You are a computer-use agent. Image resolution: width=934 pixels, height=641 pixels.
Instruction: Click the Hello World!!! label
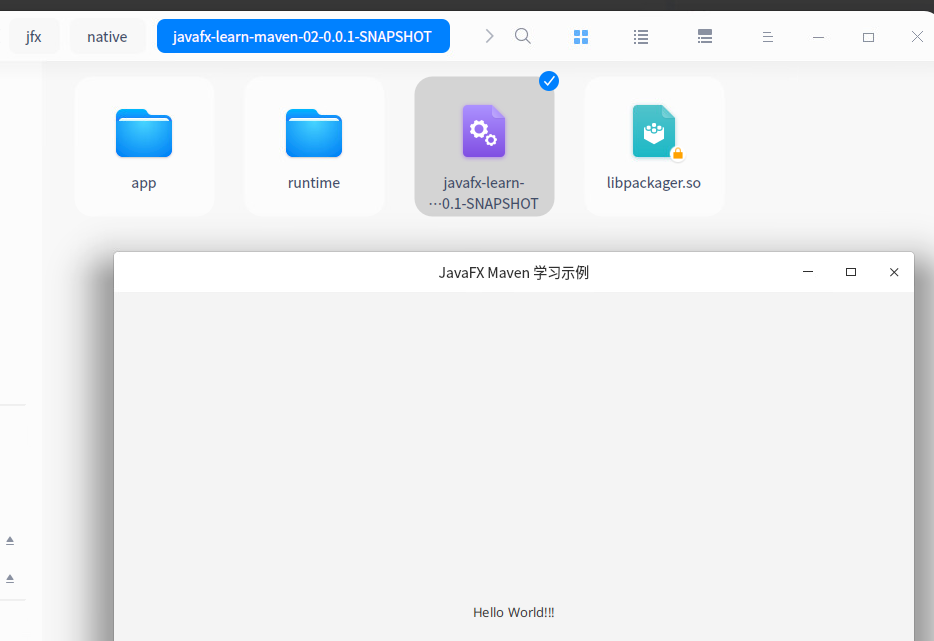(x=513, y=612)
